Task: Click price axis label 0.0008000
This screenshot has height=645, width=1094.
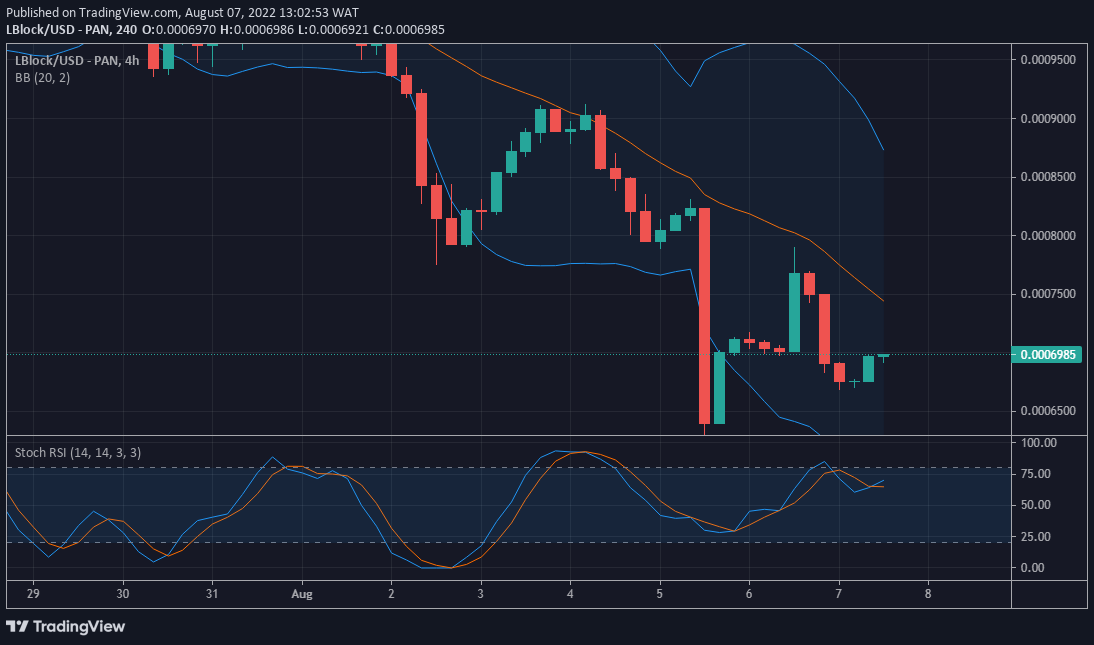Action: pyautogui.click(x=1048, y=236)
